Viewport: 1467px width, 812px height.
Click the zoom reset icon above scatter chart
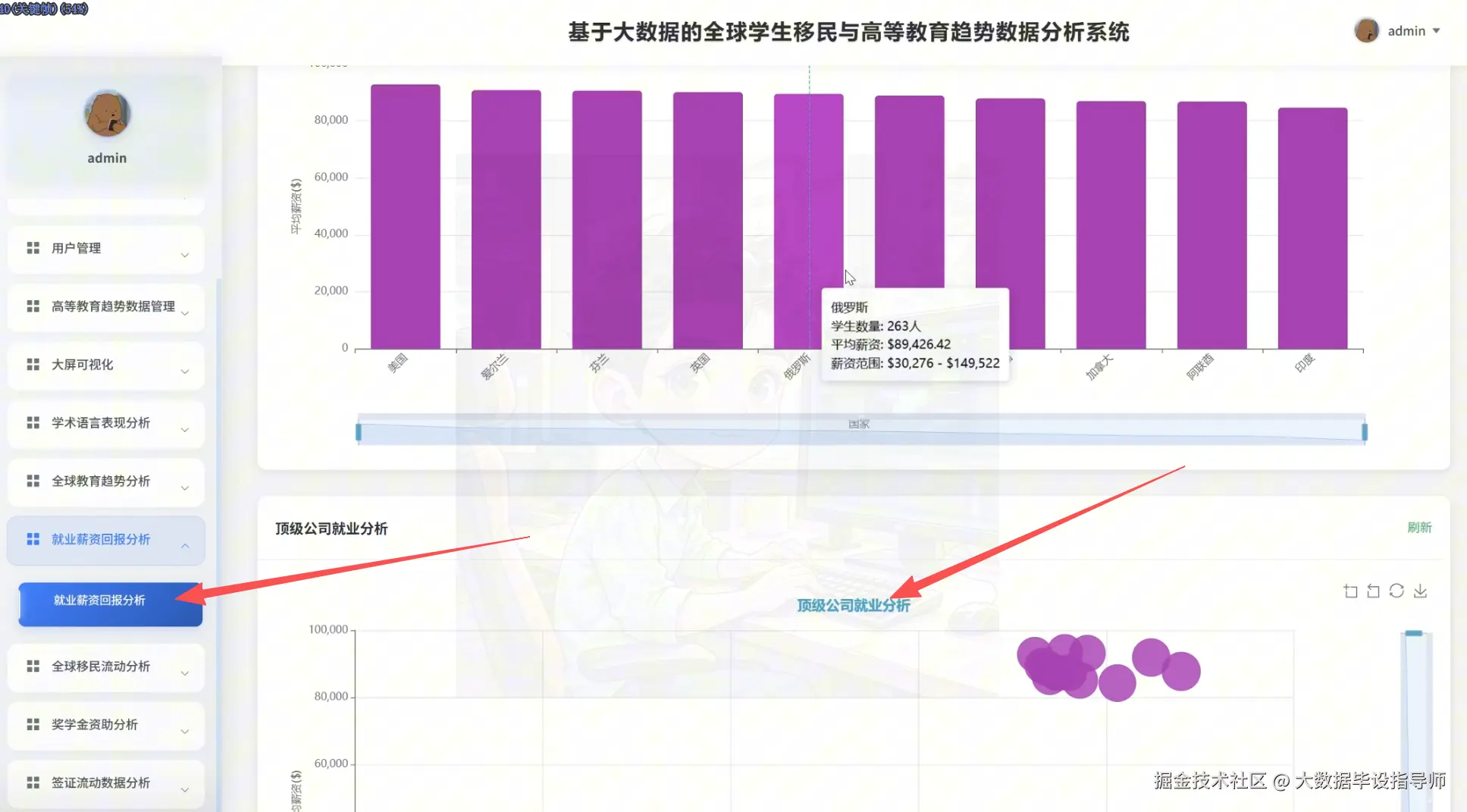pos(1373,591)
